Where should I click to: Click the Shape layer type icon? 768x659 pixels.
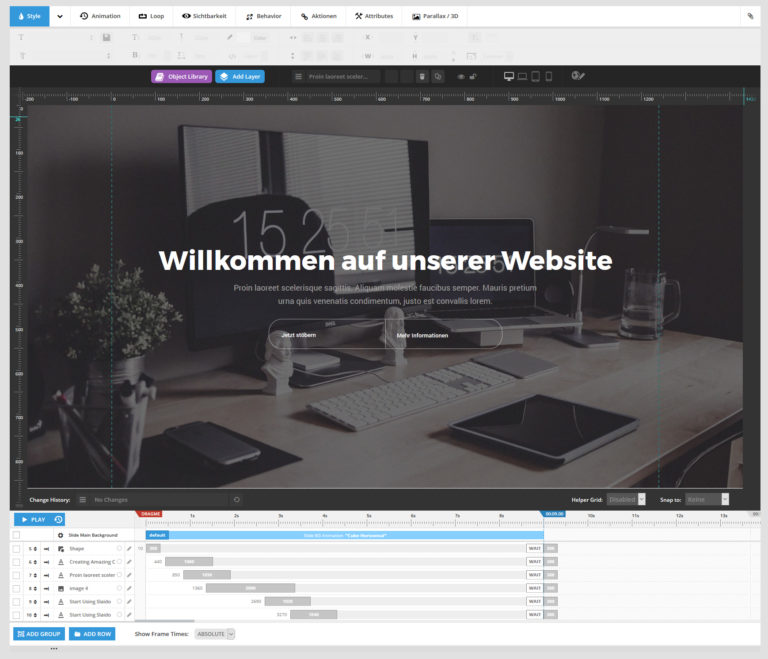tap(61, 549)
